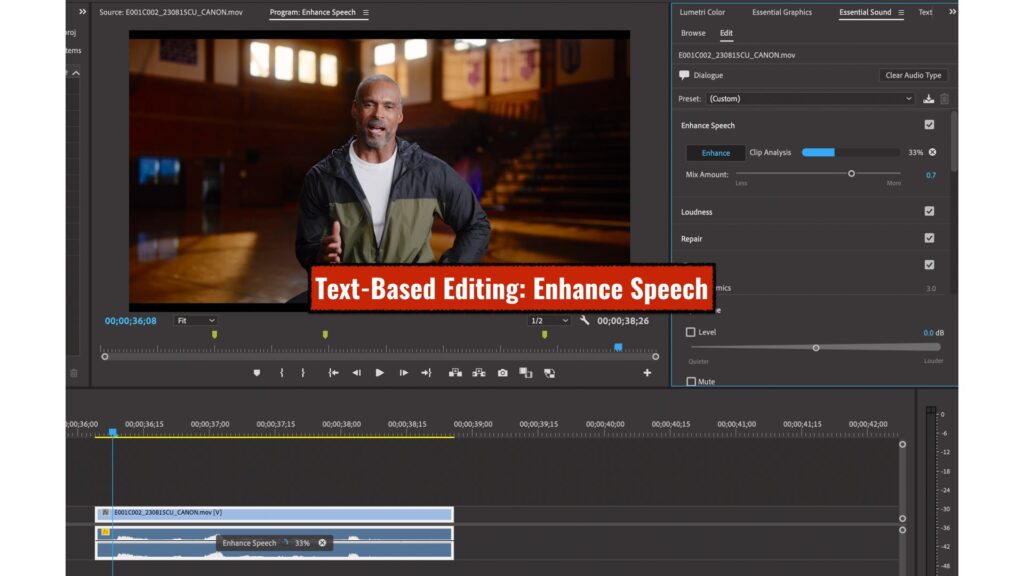Toggle the proxies icon in transport bar
Viewport: 1024px width, 576px height.
pos(549,373)
